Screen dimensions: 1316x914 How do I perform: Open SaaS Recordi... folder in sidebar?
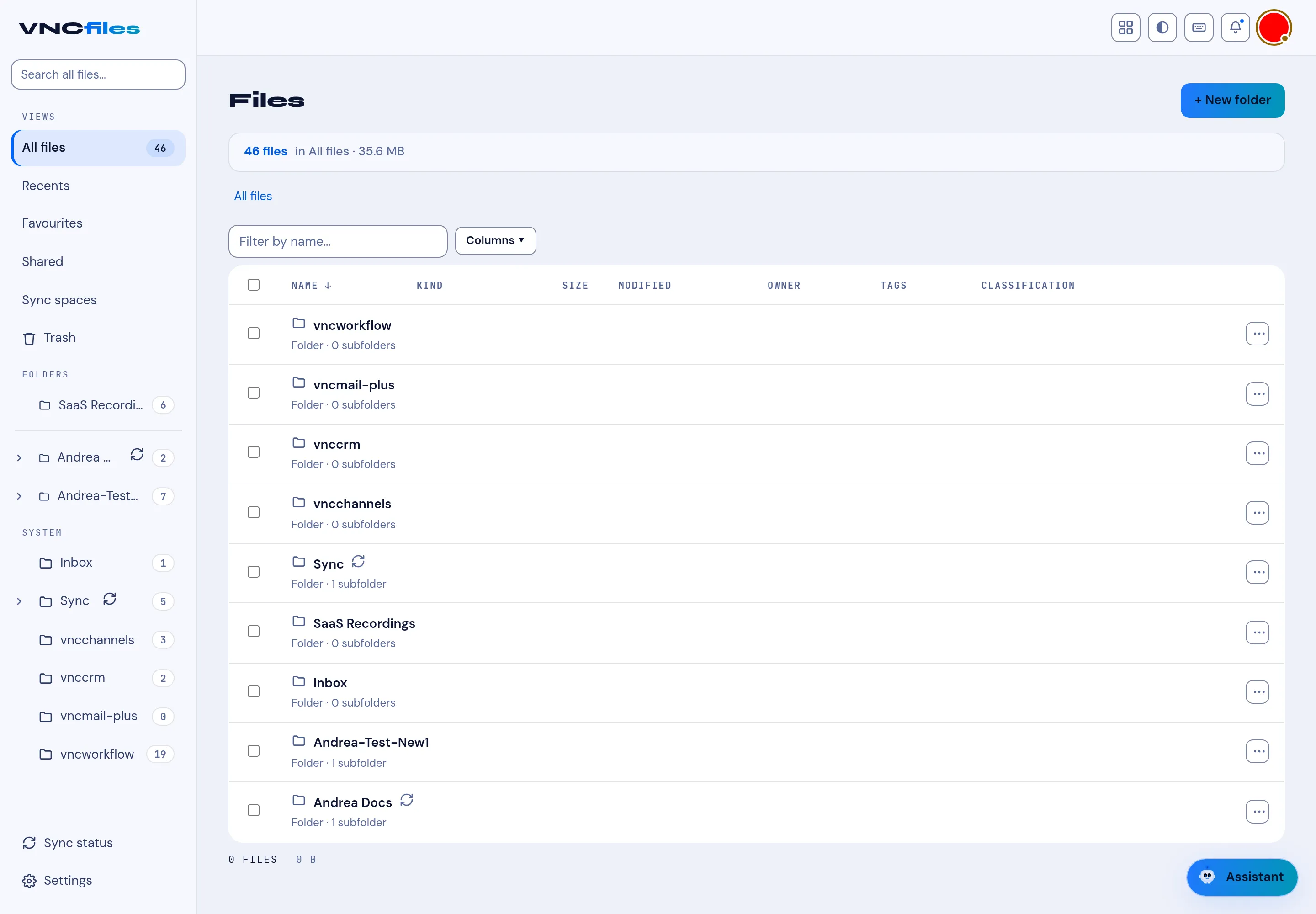98,405
